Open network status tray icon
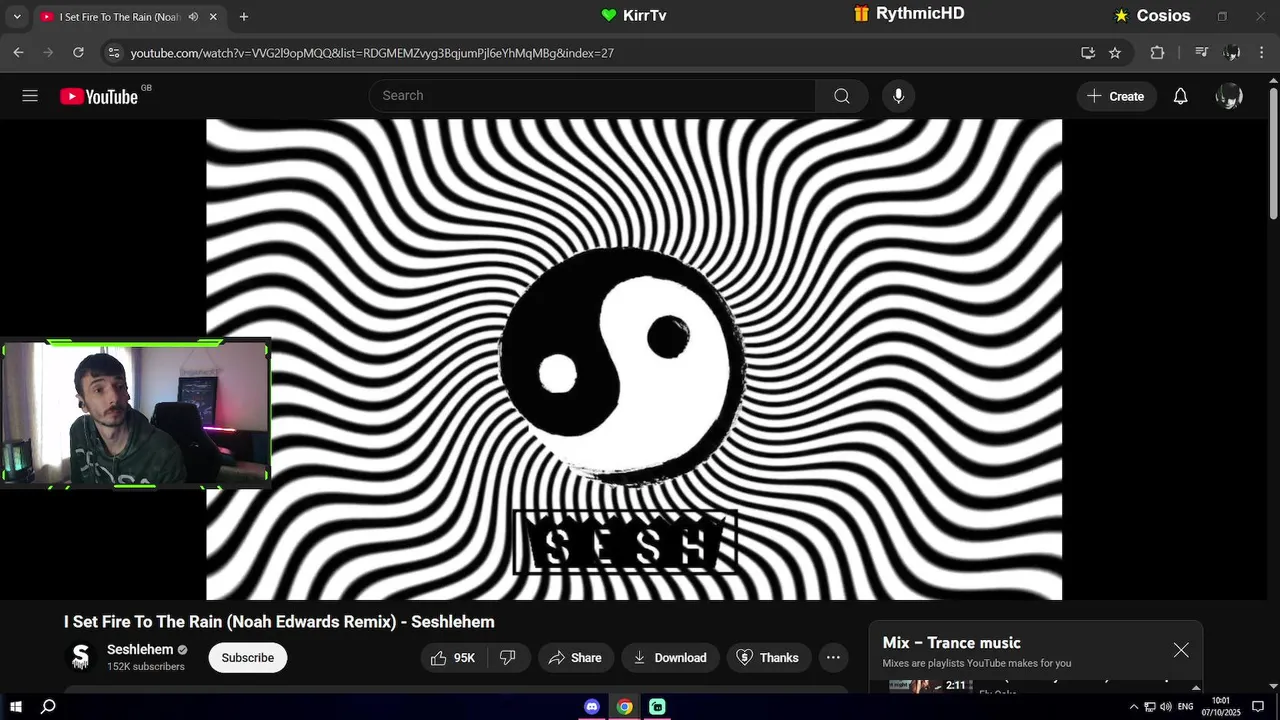The image size is (1280, 720). (x=1150, y=707)
